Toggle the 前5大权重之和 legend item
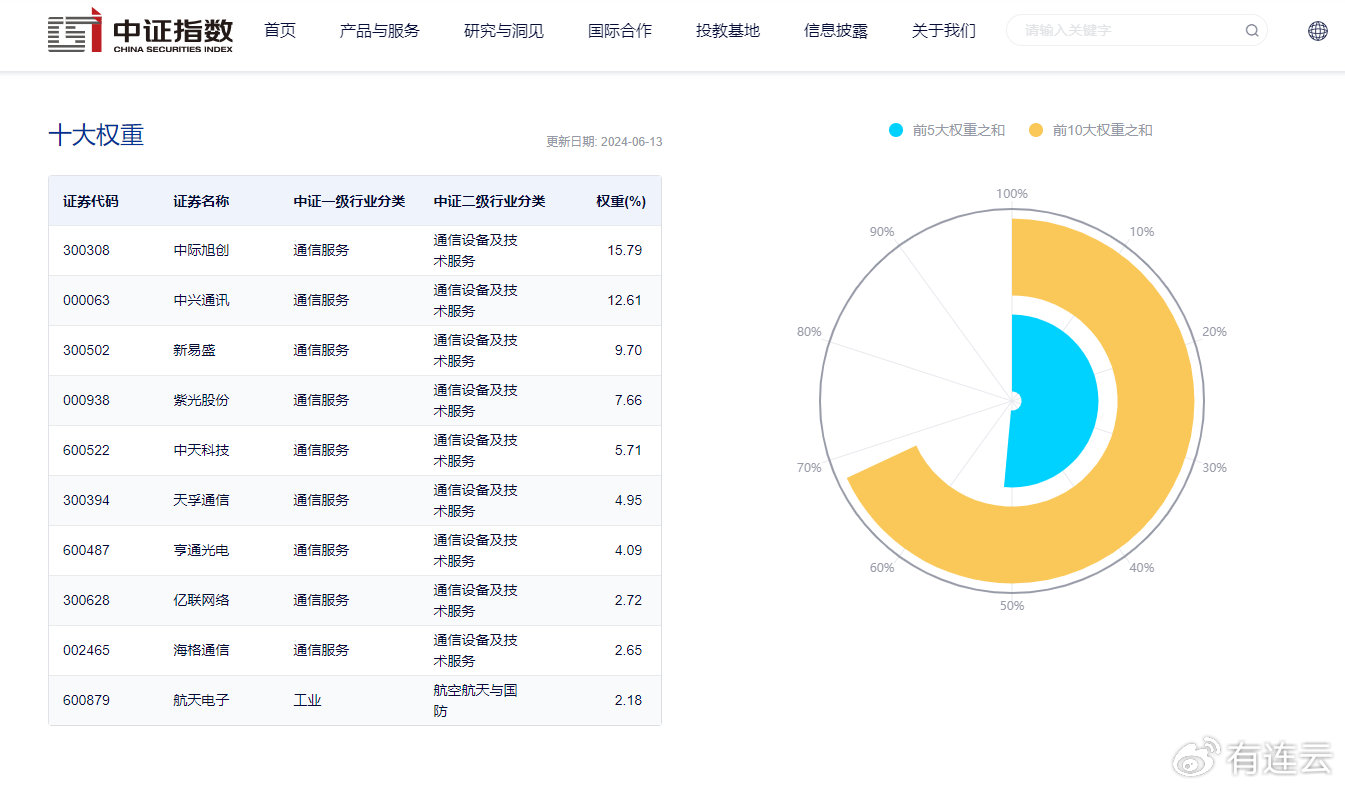Screen dimensions: 1345x790 [x=947, y=130]
